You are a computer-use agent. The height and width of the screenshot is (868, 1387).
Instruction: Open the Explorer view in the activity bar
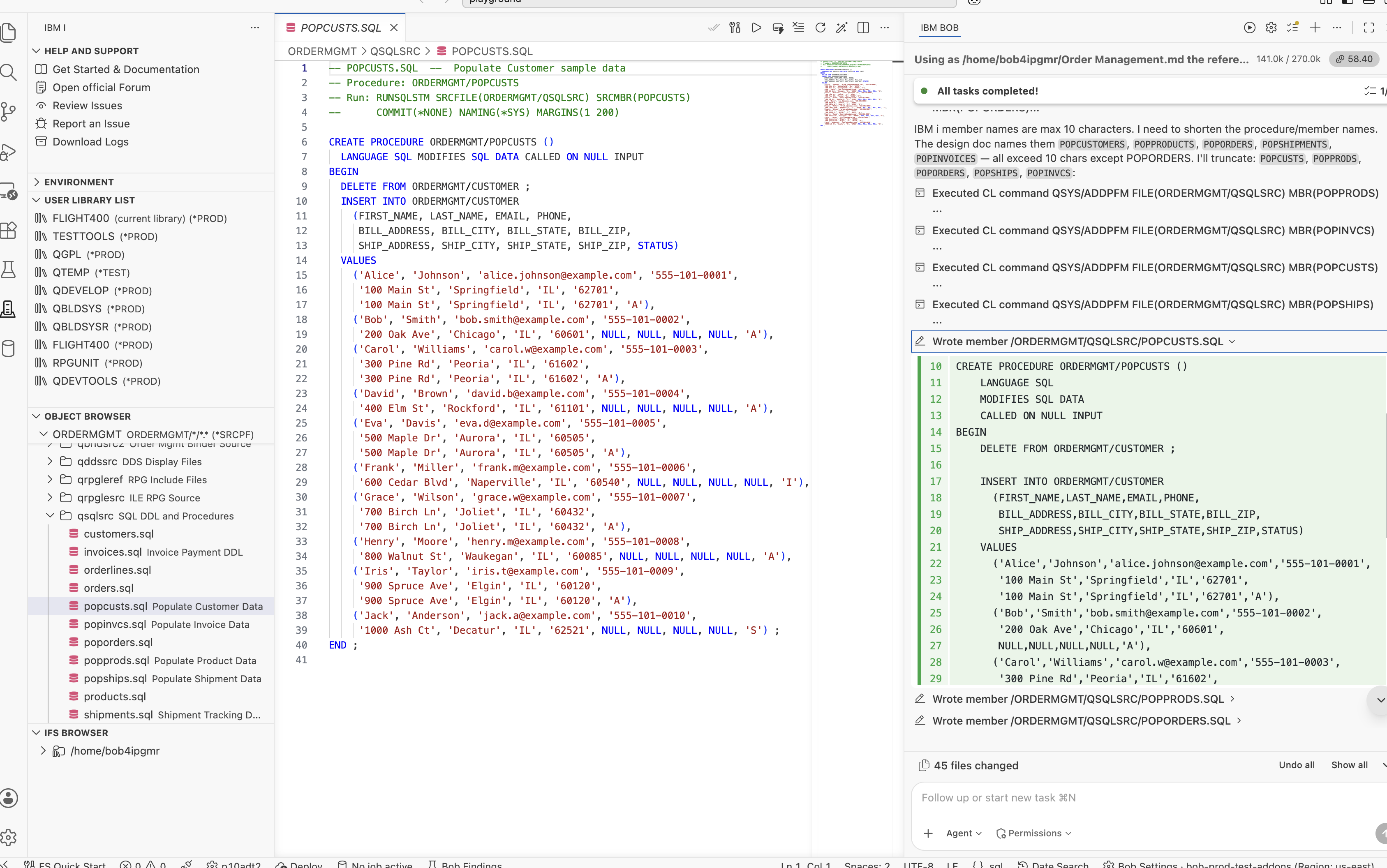coord(9,33)
